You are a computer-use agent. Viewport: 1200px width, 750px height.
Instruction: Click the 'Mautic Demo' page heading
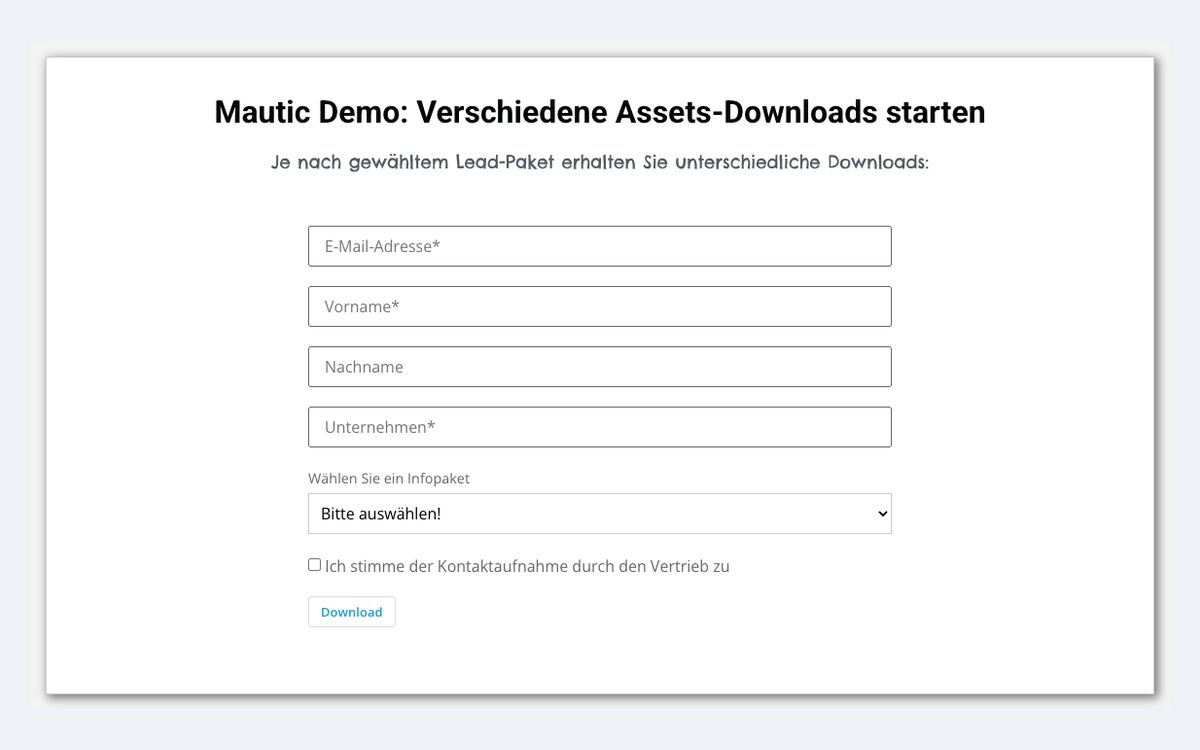(x=600, y=112)
